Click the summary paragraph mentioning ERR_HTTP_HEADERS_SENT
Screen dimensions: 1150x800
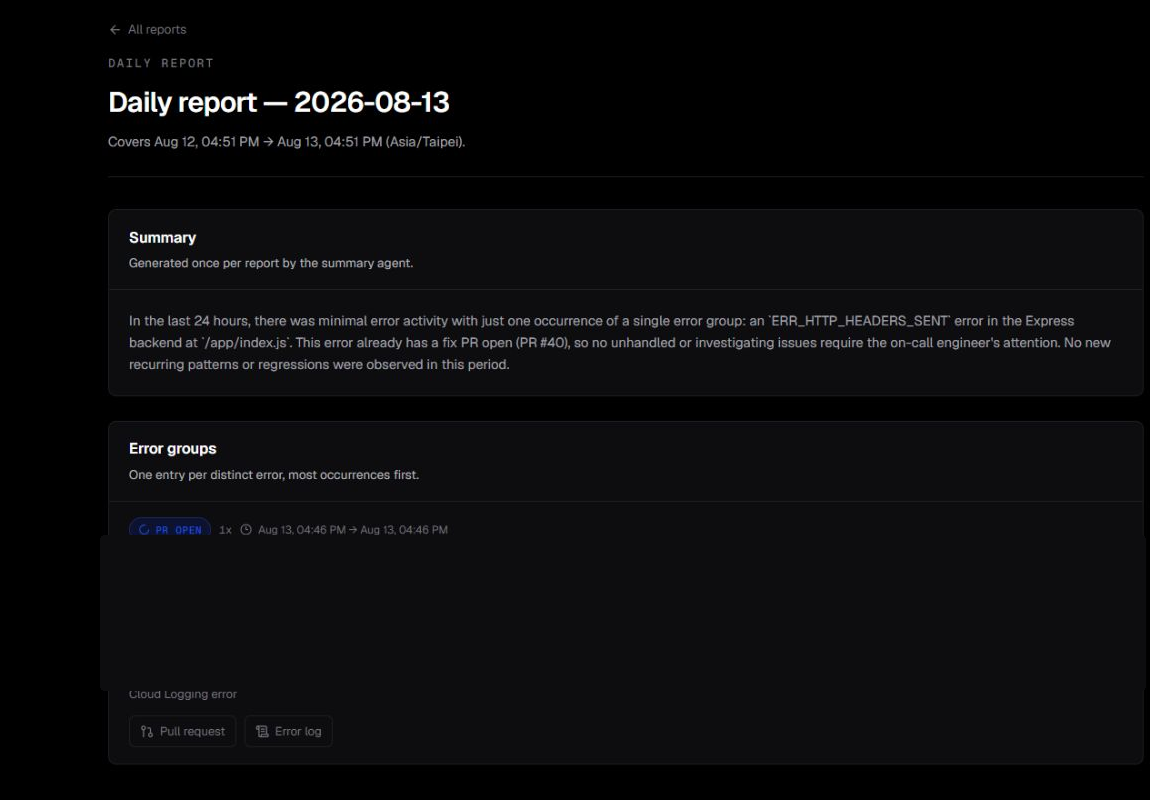(x=620, y=342)
